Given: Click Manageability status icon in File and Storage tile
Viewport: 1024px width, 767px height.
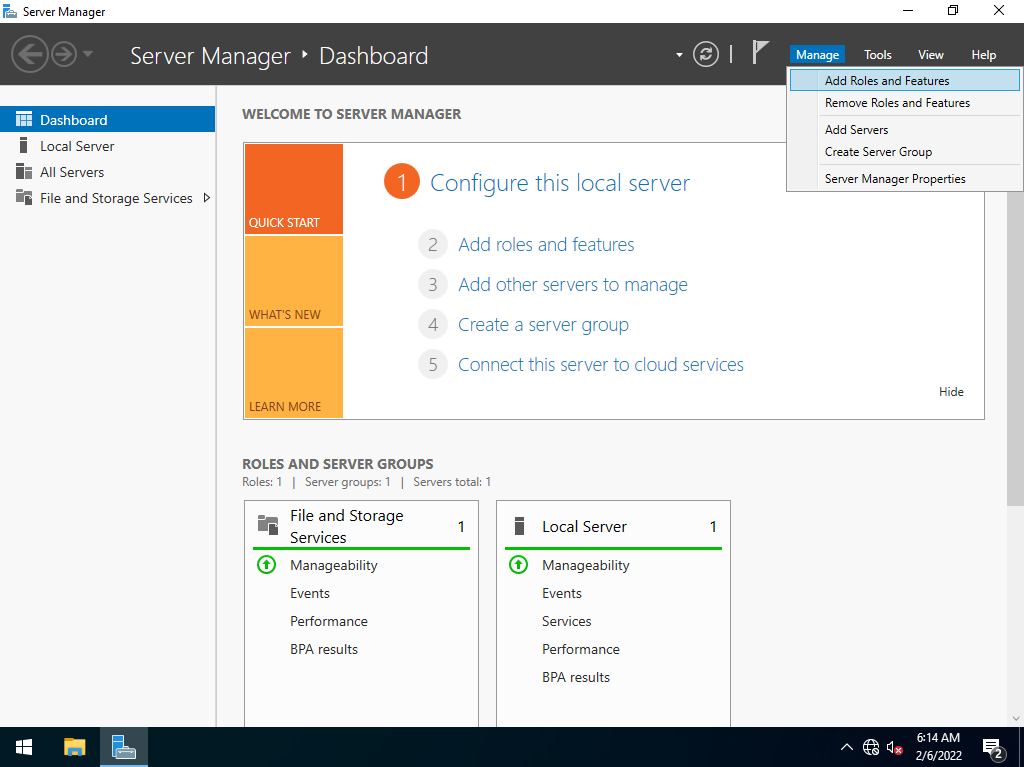Looking at the screenshot, I should pos(266,564).
